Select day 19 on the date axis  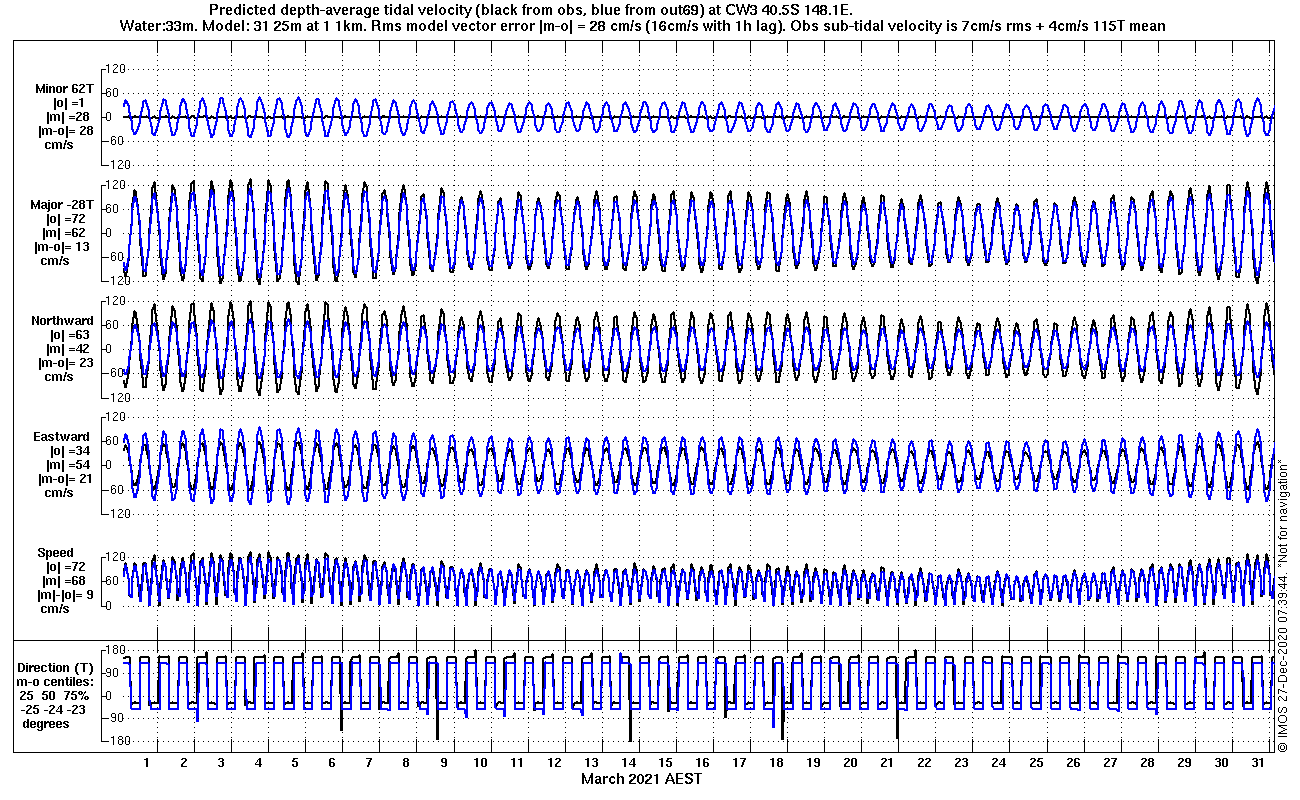[x=813, y=763]
